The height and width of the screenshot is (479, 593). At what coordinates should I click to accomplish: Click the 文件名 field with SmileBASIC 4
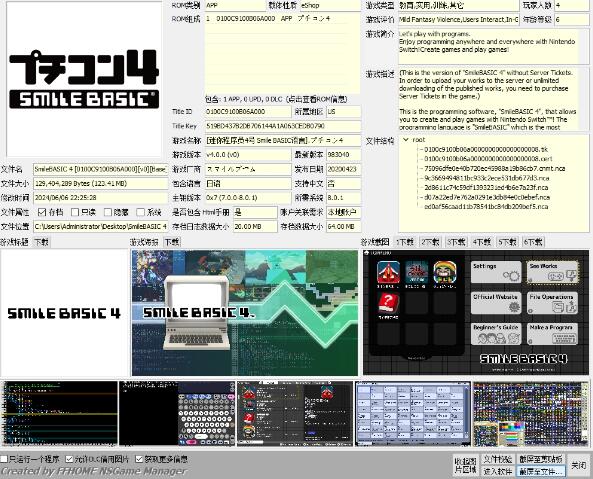pyautogui.click(x=100, y=169)
